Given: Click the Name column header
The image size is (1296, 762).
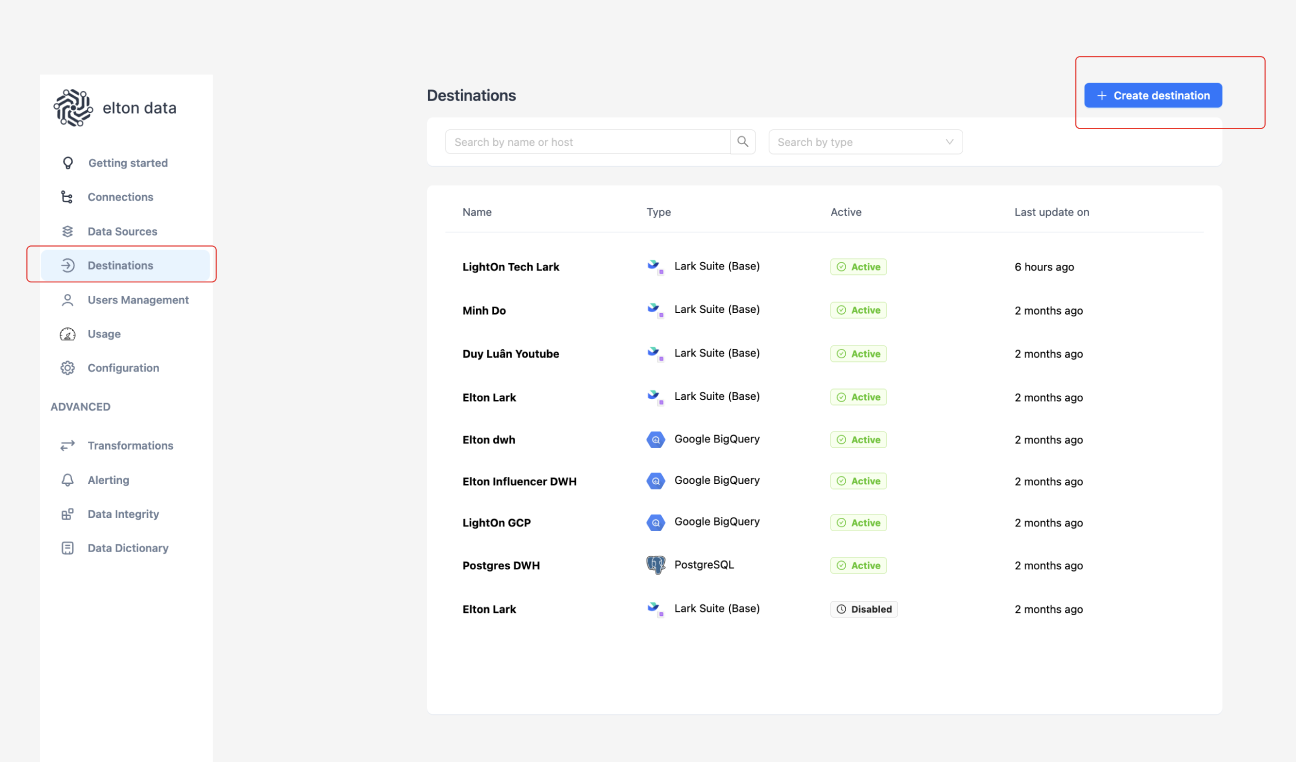Looking at the screenshot, I should click(x=477, y=212).
